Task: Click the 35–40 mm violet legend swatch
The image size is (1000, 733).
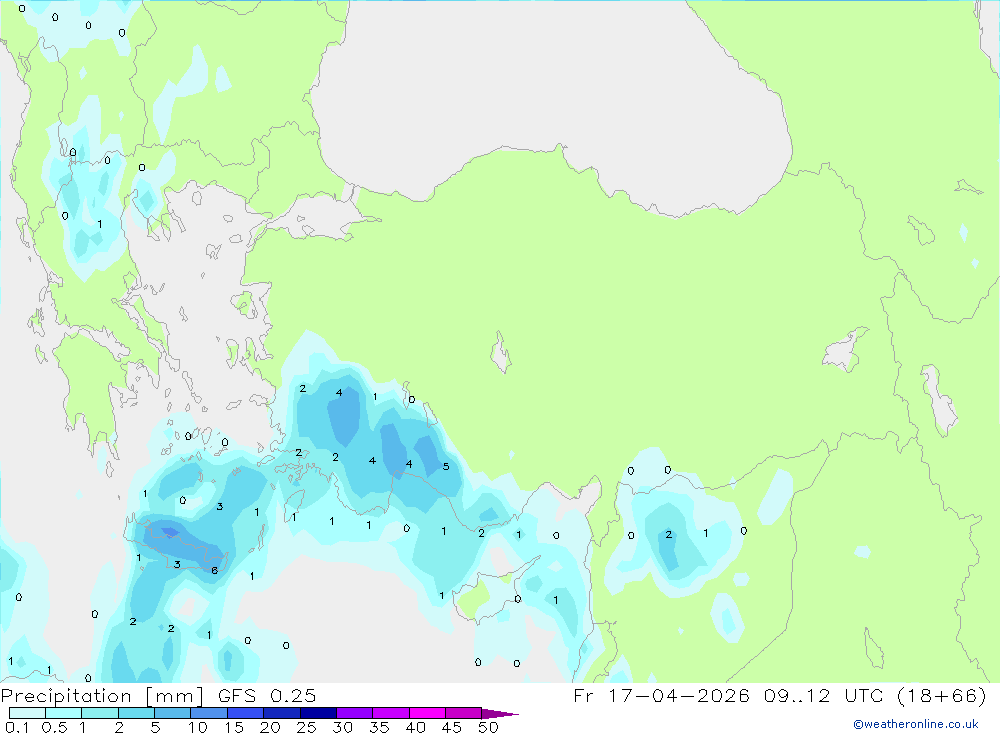Action: click(x=391, y=713)
